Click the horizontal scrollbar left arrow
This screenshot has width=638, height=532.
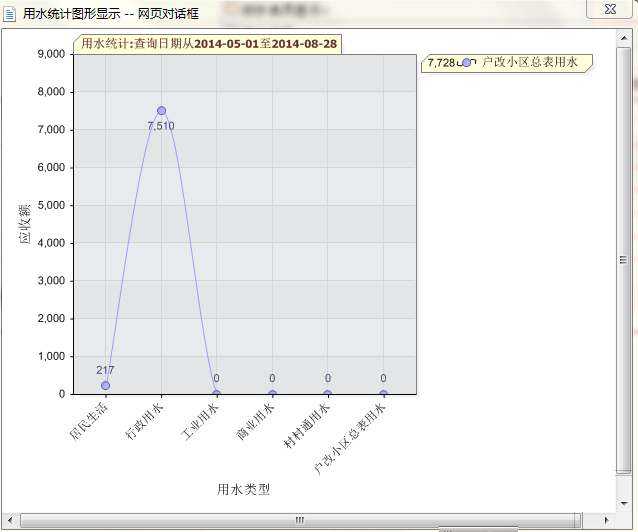(x=12, y=520)
